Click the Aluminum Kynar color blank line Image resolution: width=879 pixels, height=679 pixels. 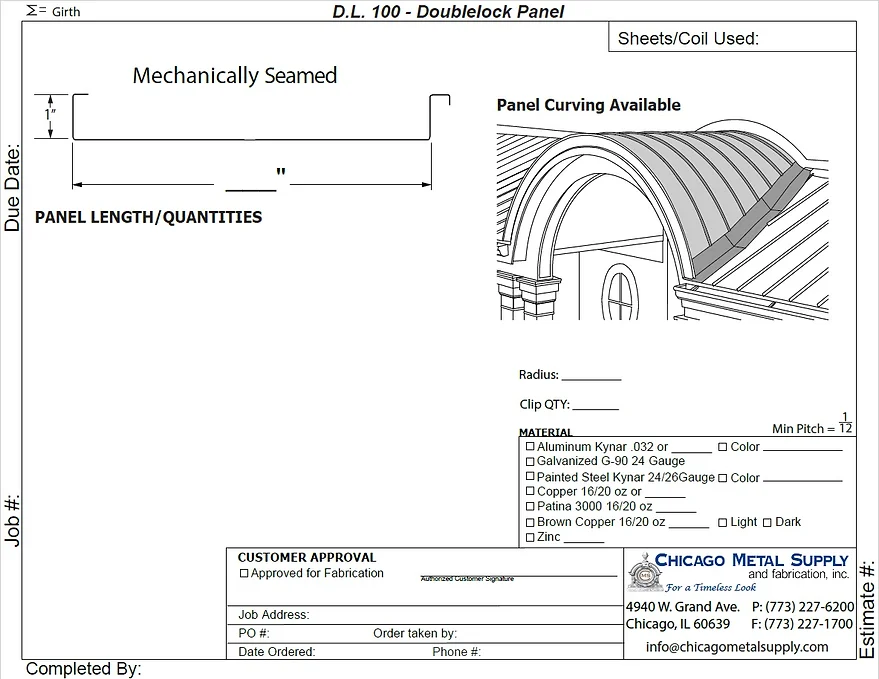tap(803, 448)
